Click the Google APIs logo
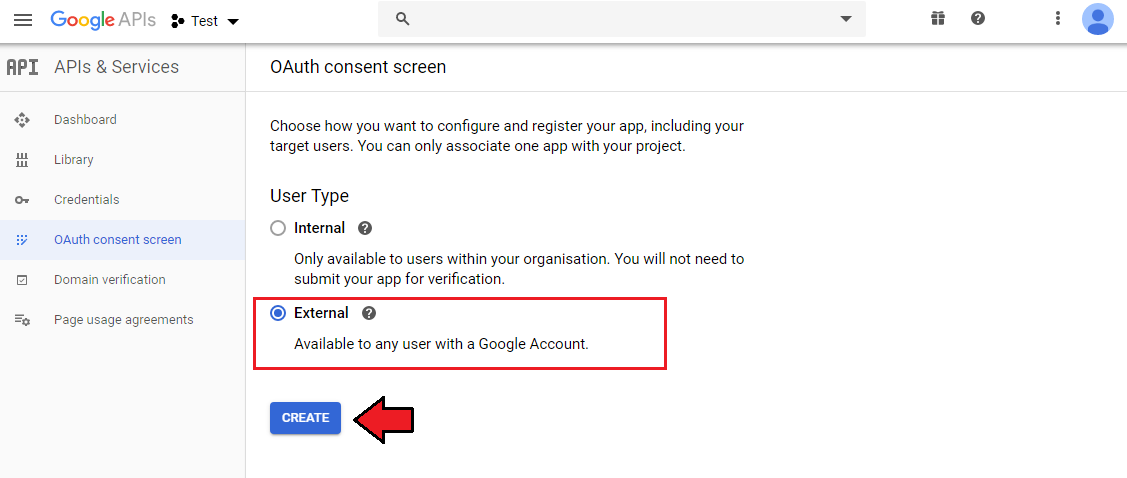 coord(103,20)
